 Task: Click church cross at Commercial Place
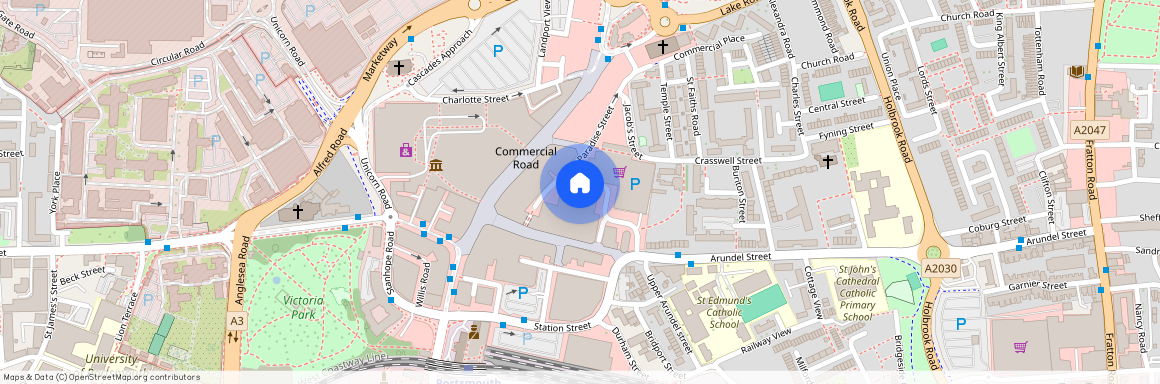663,47
